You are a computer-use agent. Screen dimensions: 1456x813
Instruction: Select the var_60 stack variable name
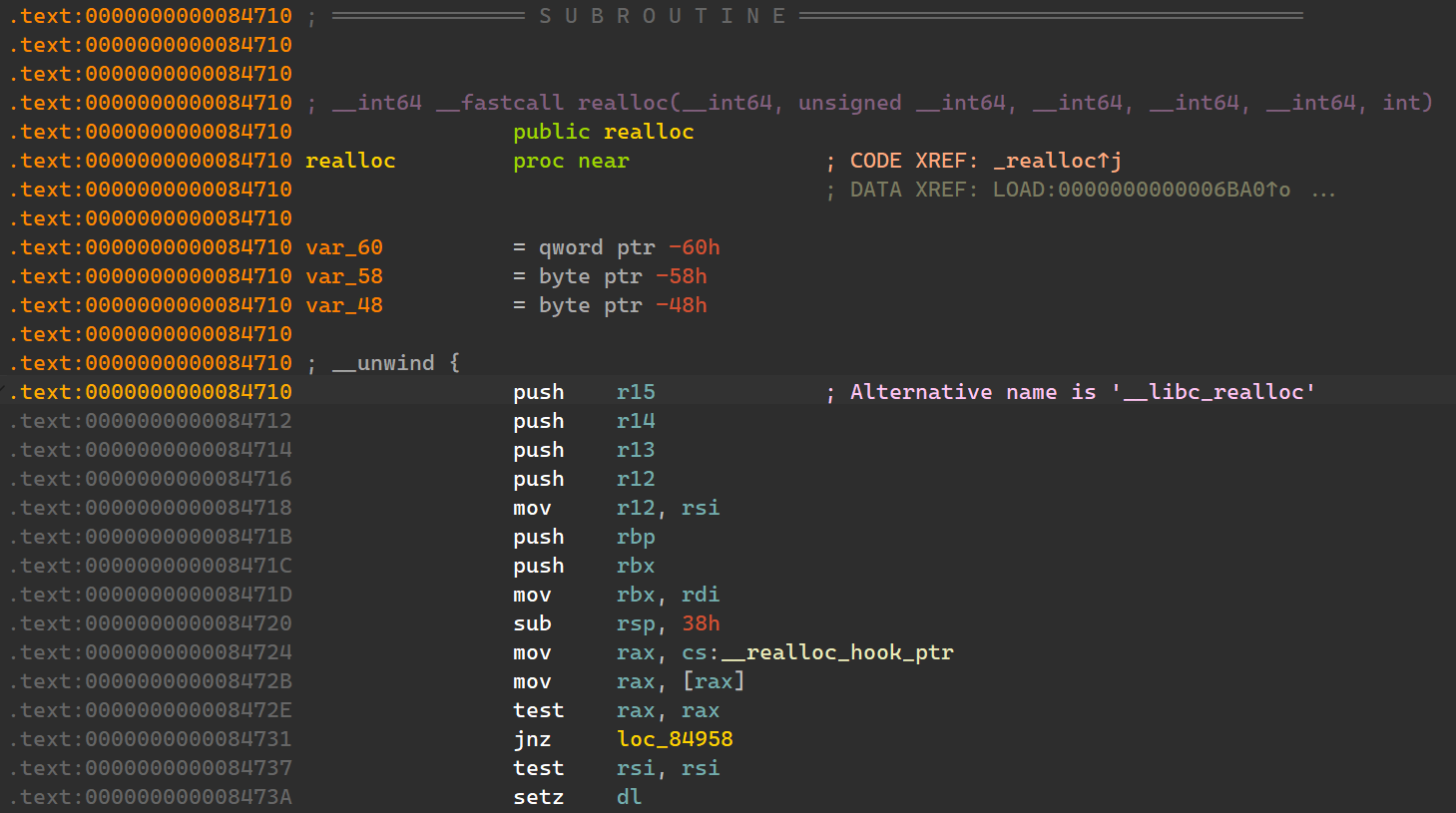(344, 247)
